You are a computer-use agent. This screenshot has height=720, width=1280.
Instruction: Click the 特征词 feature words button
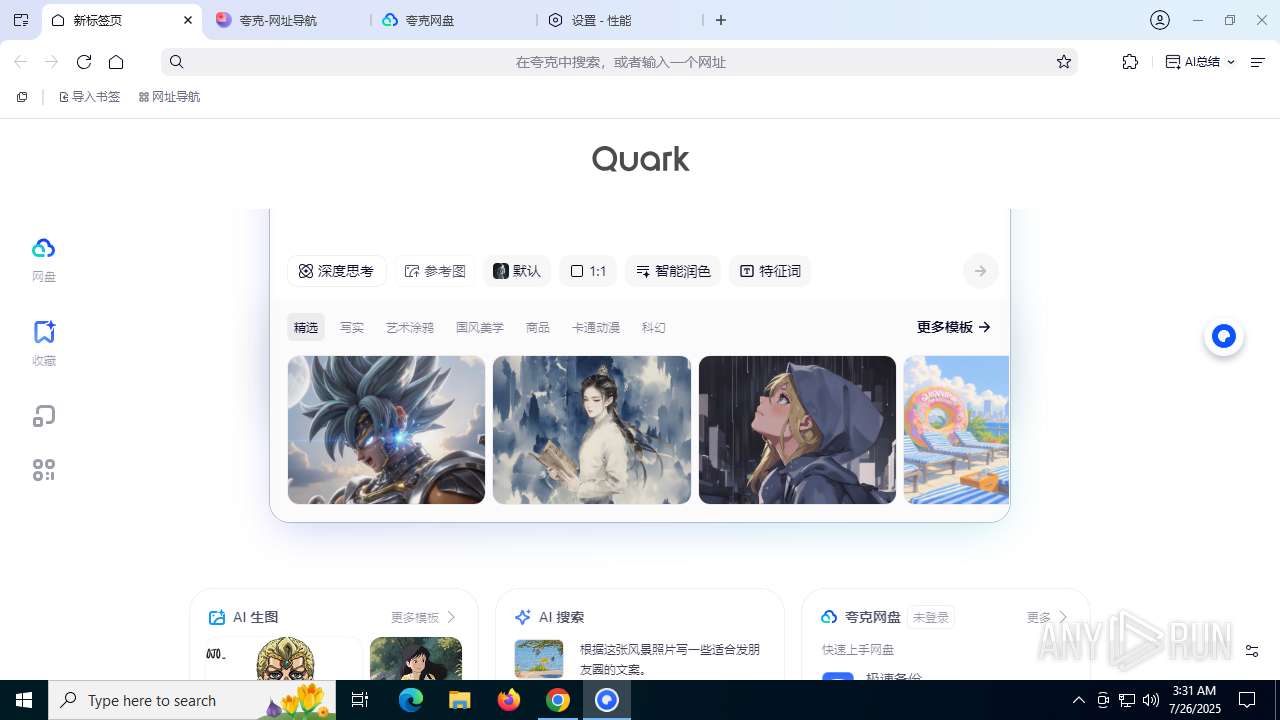point(770,271)
